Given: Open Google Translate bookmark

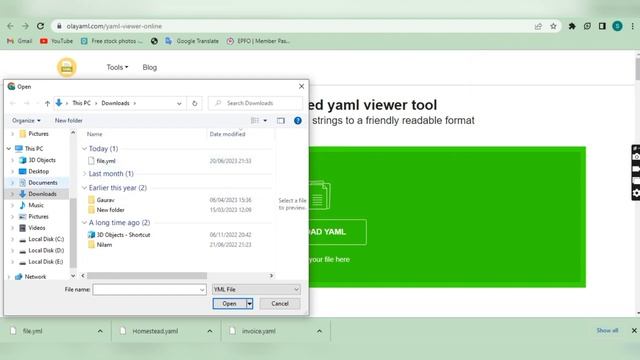Looking at the screenshot, I should (192, 41).
